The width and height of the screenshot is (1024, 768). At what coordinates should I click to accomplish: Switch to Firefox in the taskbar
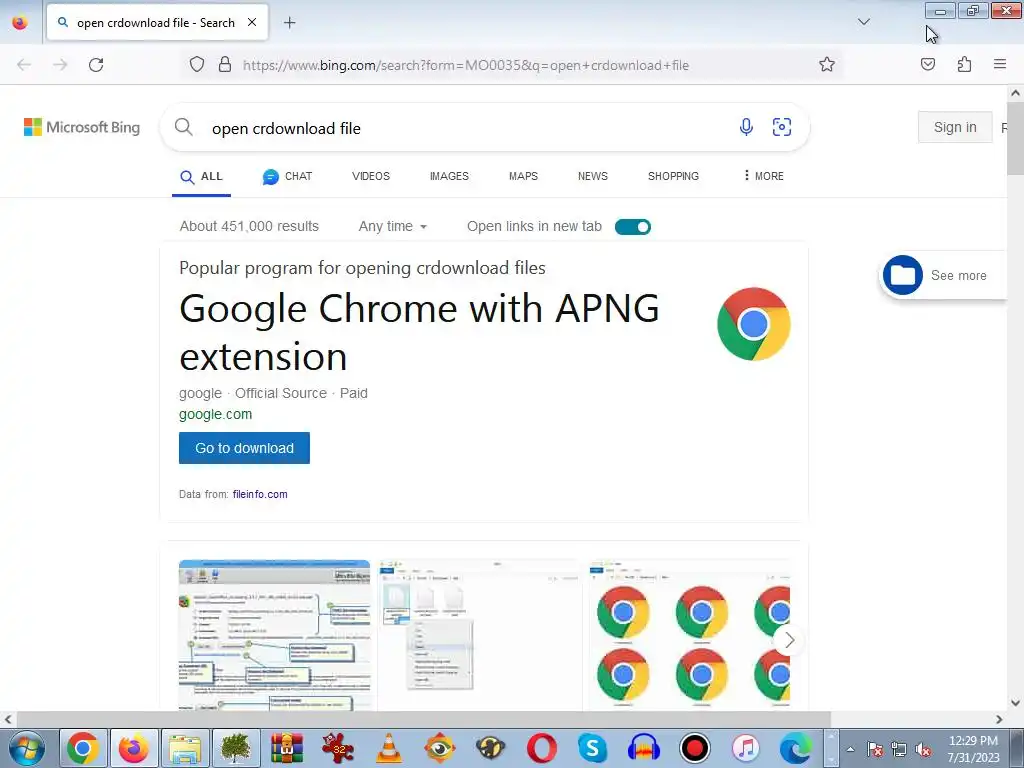click(x=134, y=748)
